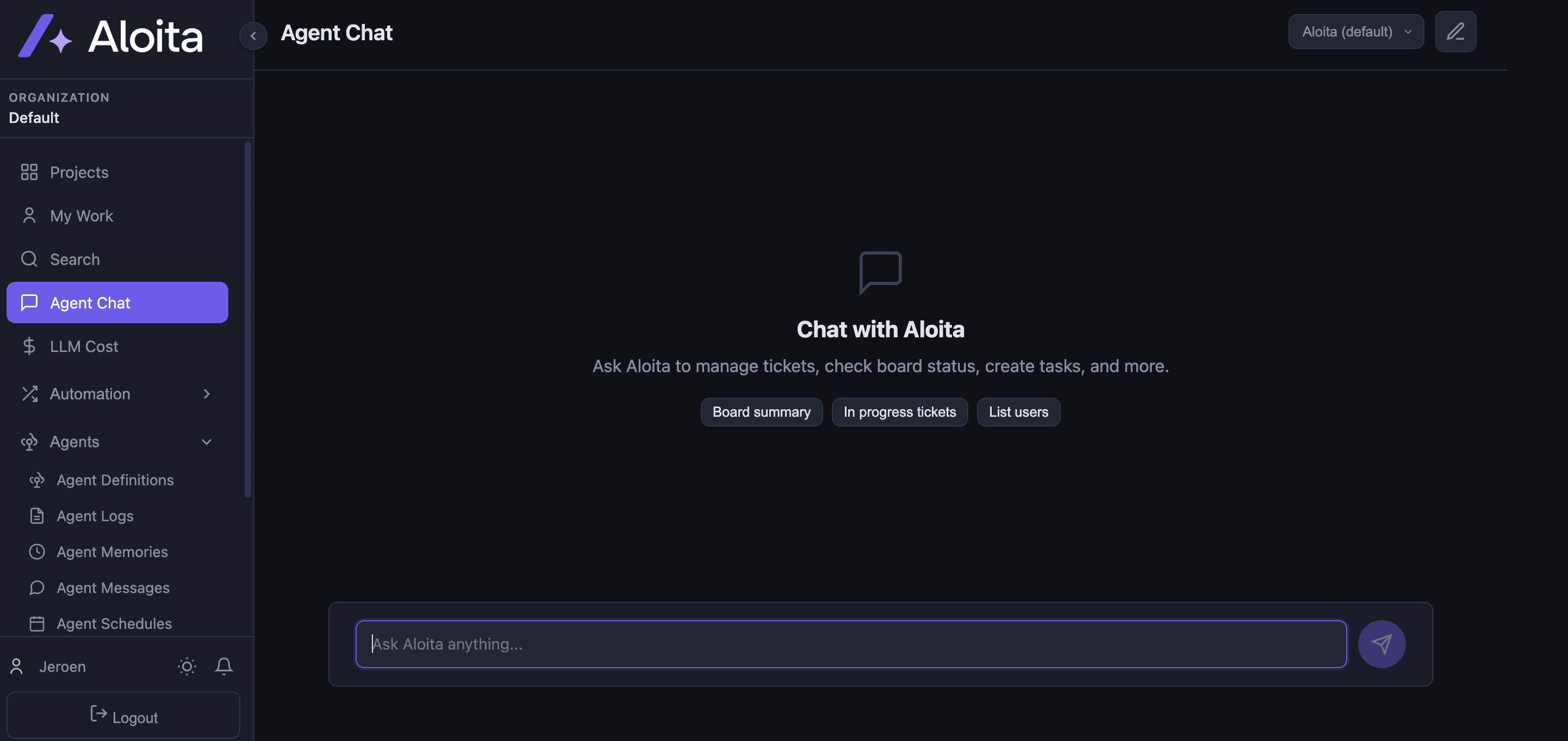The height and width of the screenshot is (741, 1568).
Task: Click the Jeroen user profile icon
Action: point(16,666)
